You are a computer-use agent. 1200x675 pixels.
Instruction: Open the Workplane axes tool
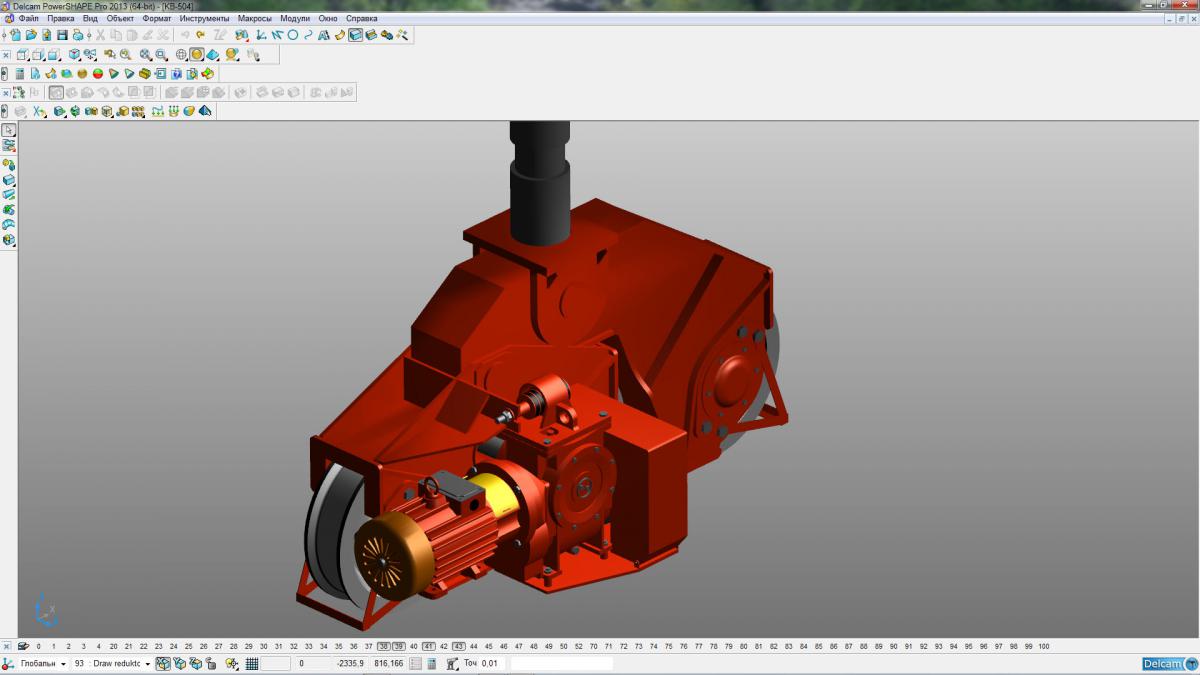[261, 34]
